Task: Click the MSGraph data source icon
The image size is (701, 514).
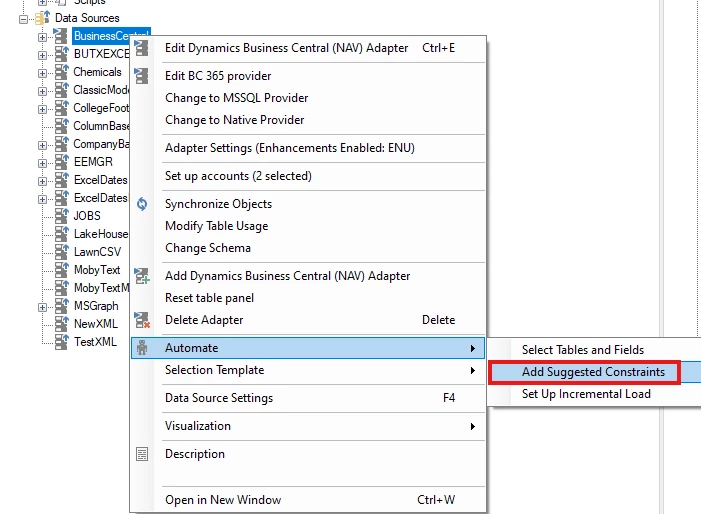Action: coord(61,306)
